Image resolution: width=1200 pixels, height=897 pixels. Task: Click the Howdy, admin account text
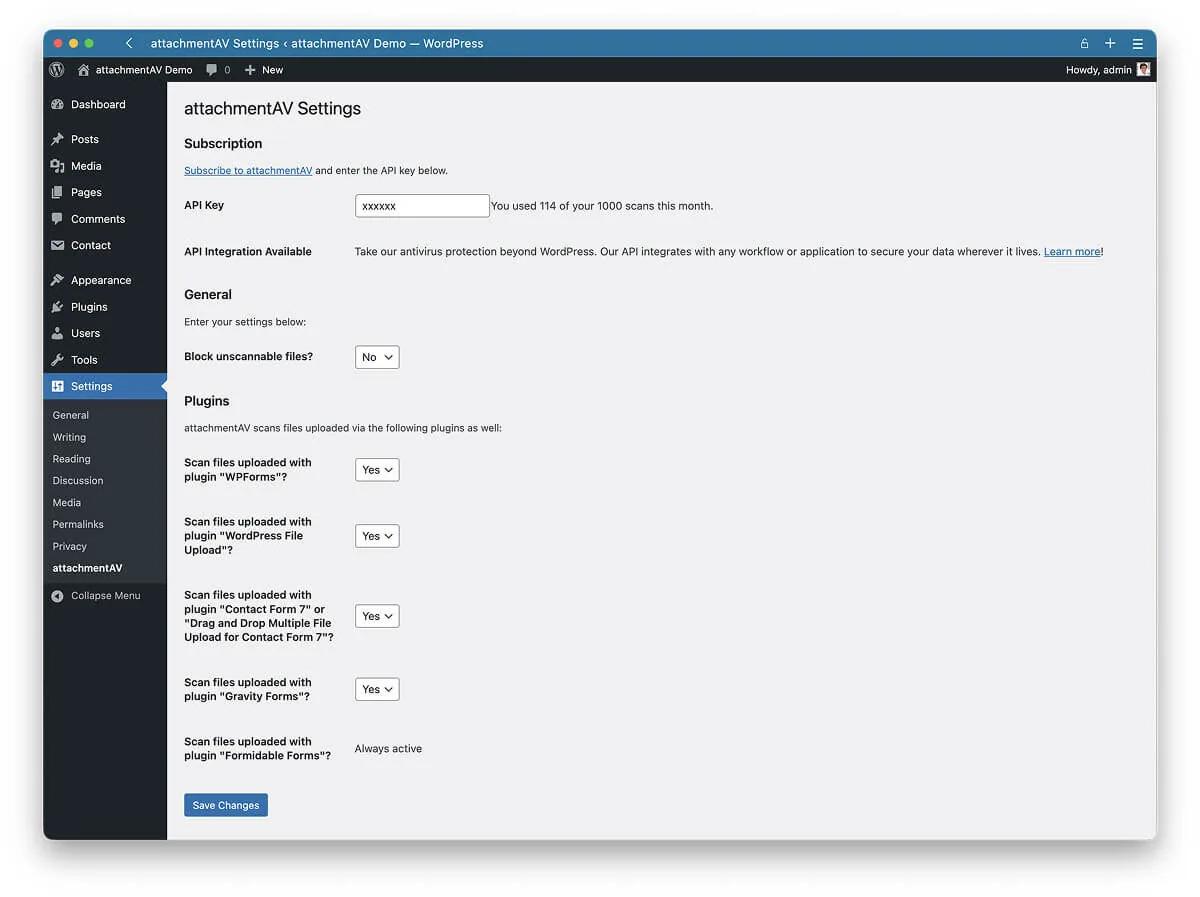(1099, 70)
